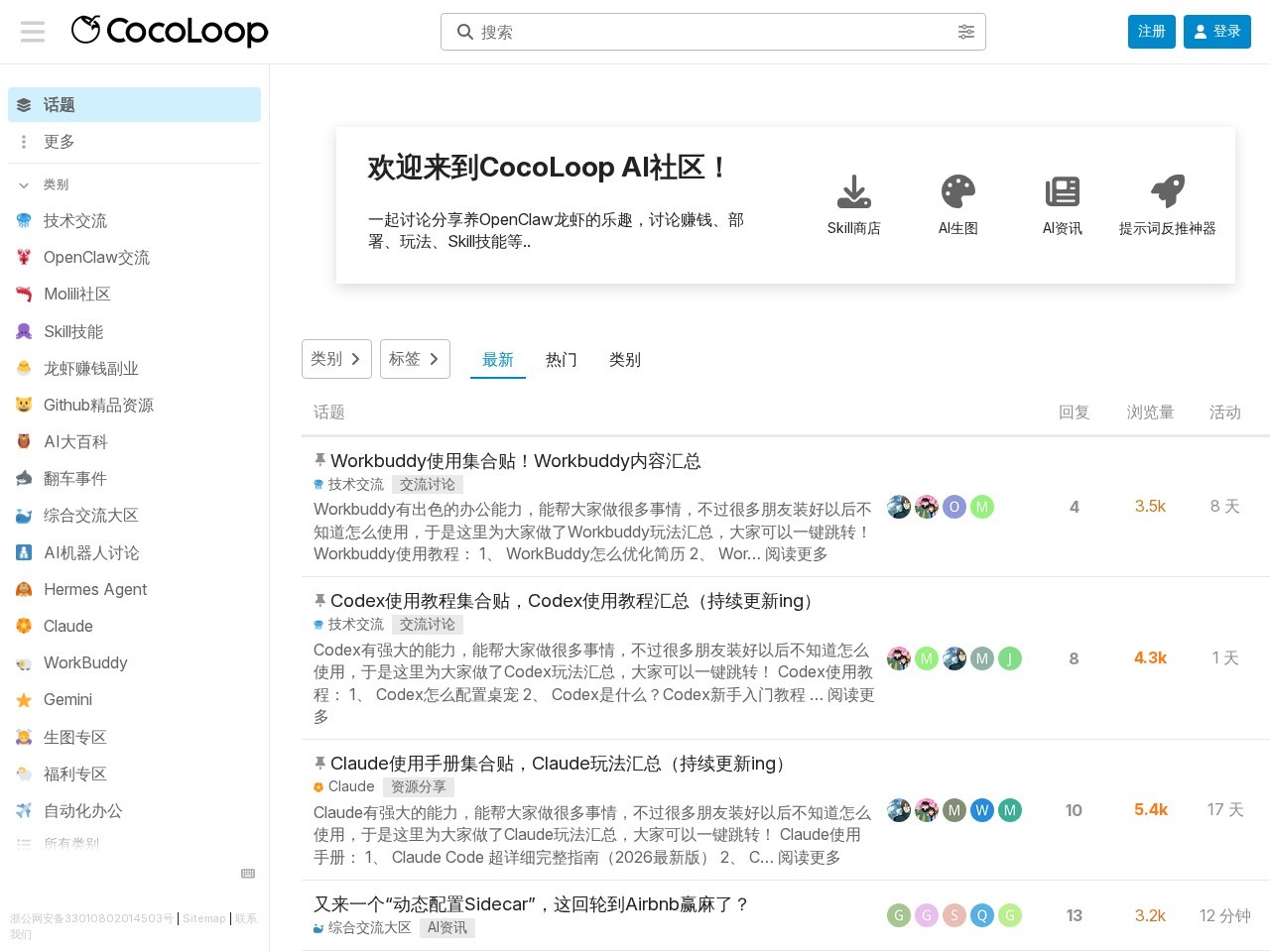Open Skill技能 sidebar category
Screen dimensions: 1270x952
pos(134,331)
